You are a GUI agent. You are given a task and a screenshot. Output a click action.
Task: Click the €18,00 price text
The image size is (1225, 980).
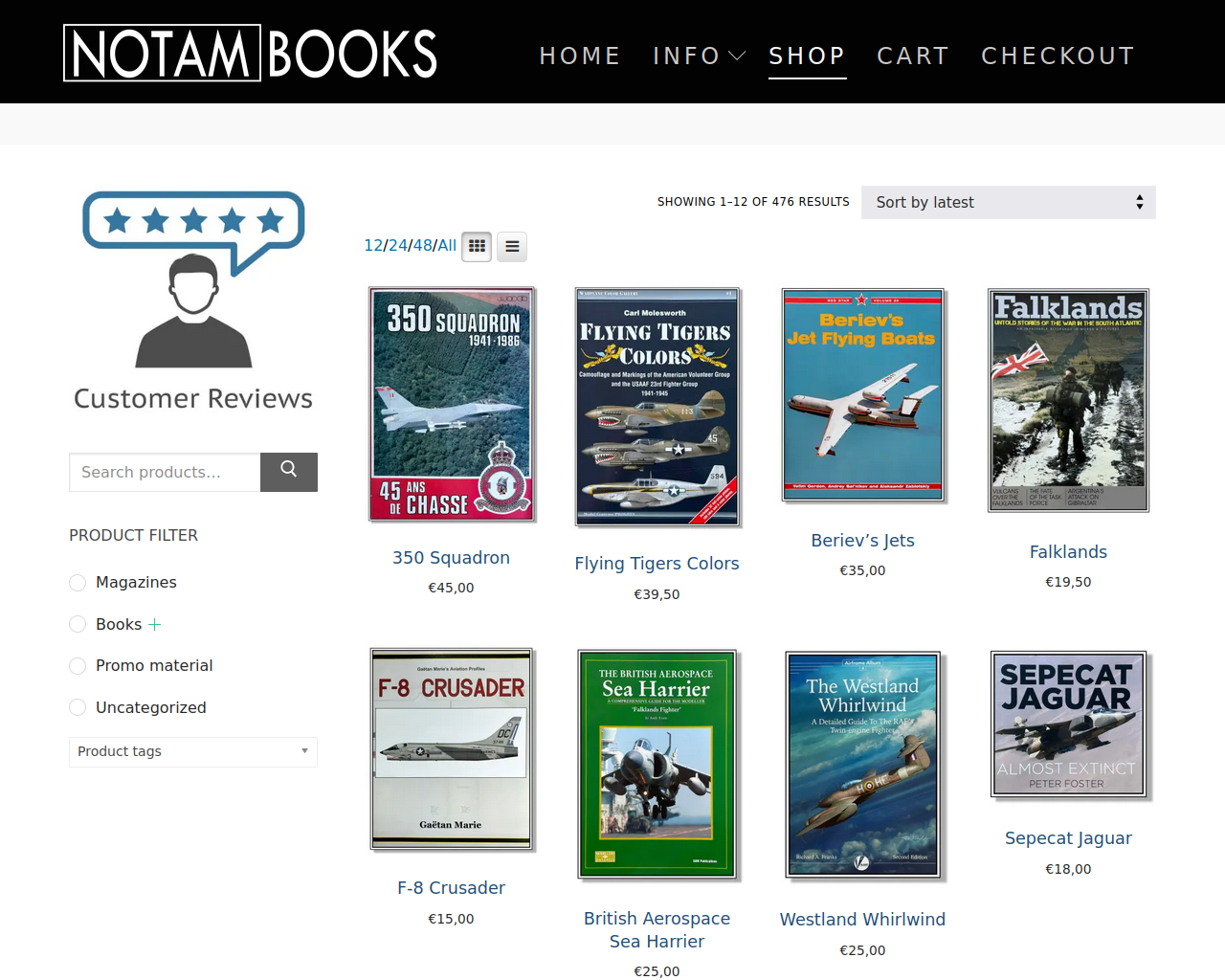[1068, 869]
